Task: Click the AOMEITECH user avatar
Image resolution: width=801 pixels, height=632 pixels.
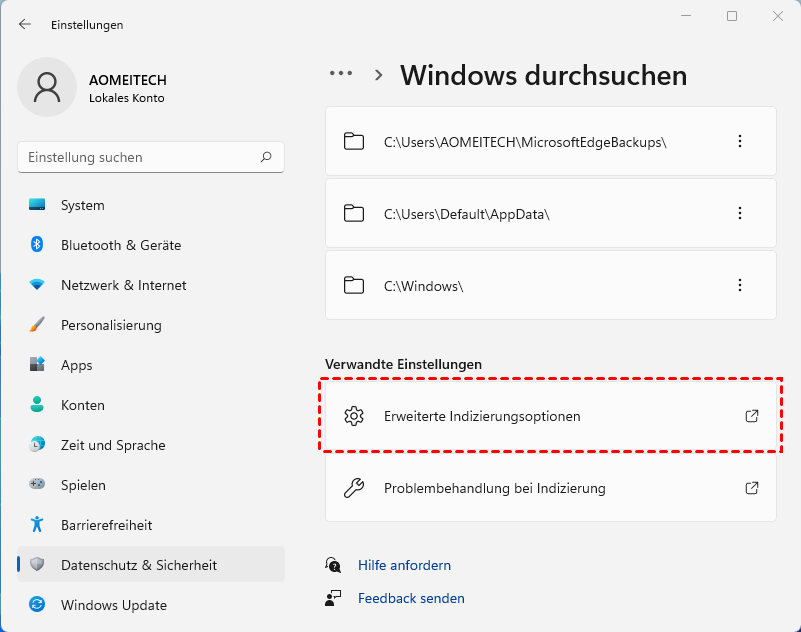Action: click(47, 87)
